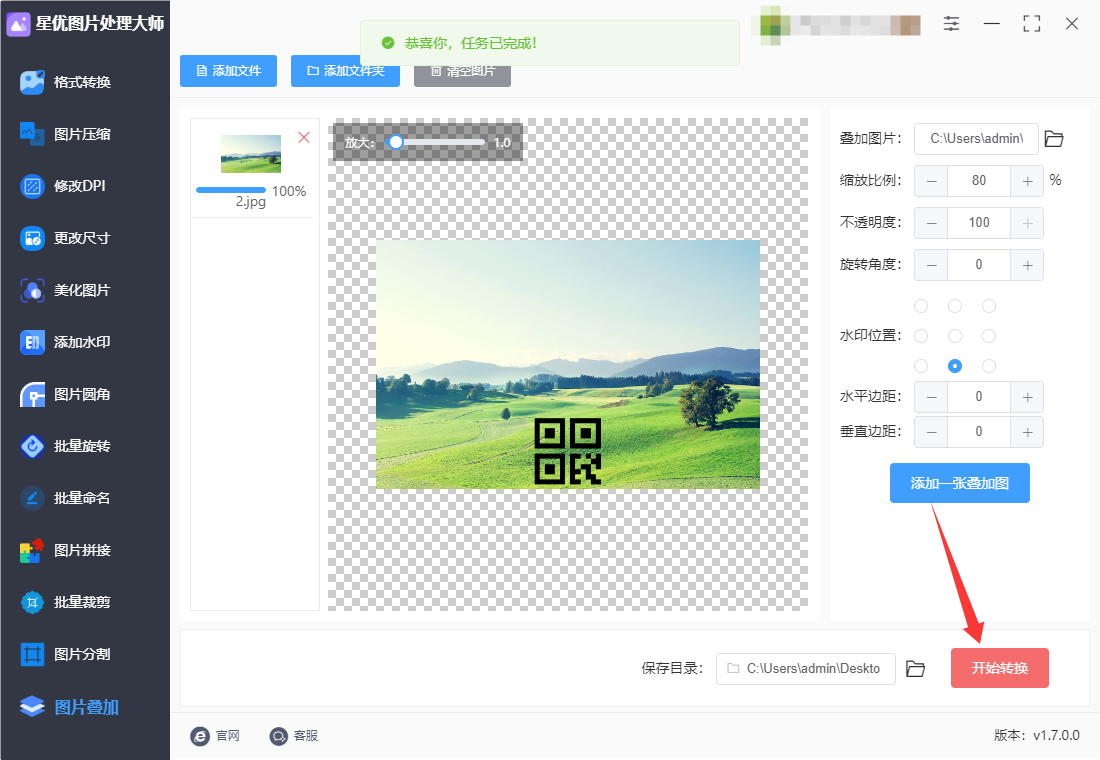Click the 添加文件 add file button

[x=229, y=71]
